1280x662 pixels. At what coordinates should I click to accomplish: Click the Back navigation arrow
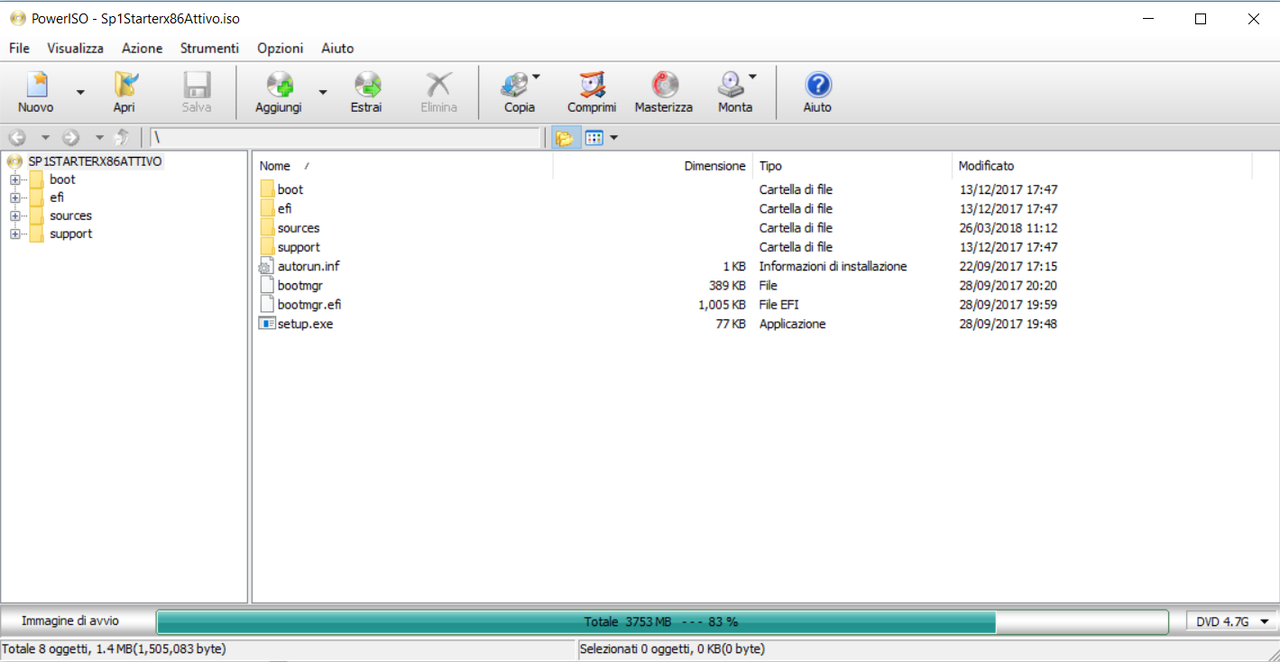17,138
